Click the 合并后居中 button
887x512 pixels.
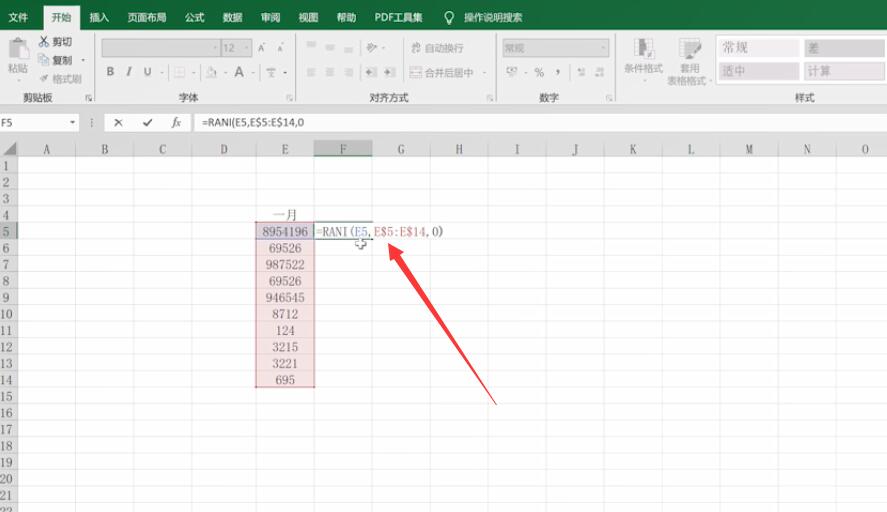tap(442, 72)
